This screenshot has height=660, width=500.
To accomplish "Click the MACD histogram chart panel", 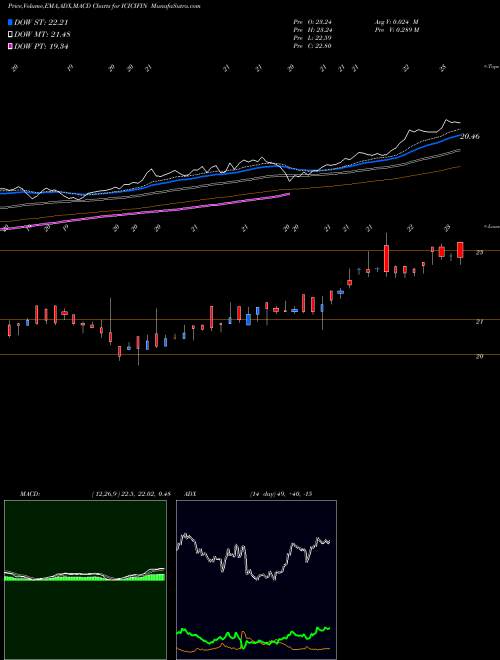I will coord(85,580).
